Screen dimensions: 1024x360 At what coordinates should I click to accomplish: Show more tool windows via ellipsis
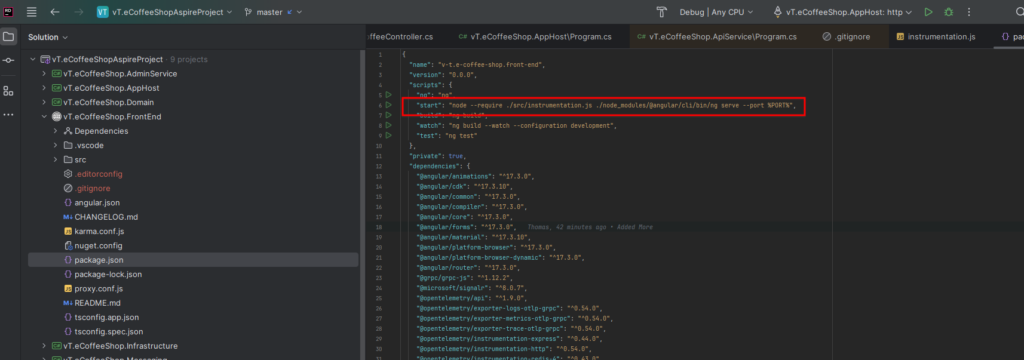pos(8,114)
